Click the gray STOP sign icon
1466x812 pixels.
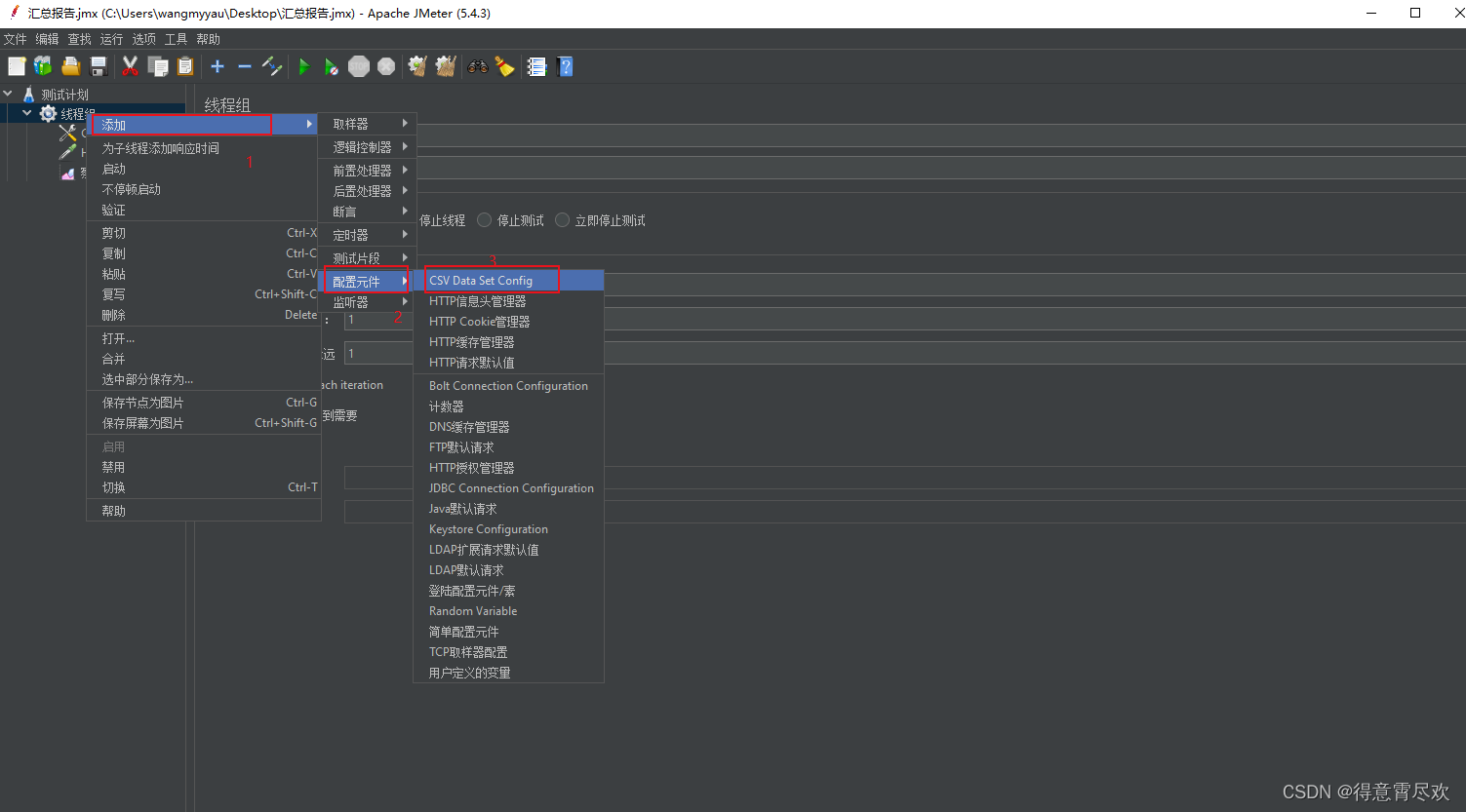[359, 66]
